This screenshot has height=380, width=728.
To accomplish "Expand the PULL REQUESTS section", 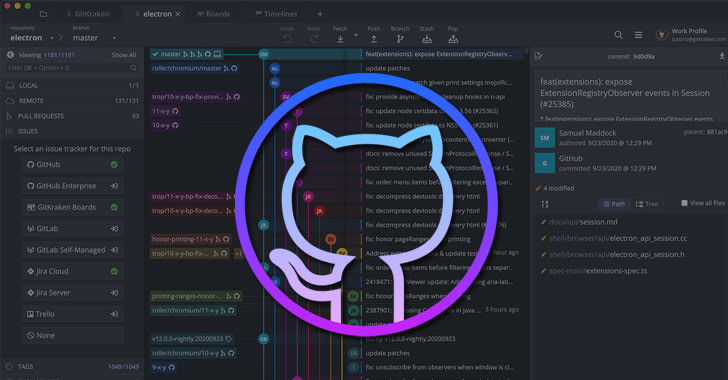I will pos(72,116).
